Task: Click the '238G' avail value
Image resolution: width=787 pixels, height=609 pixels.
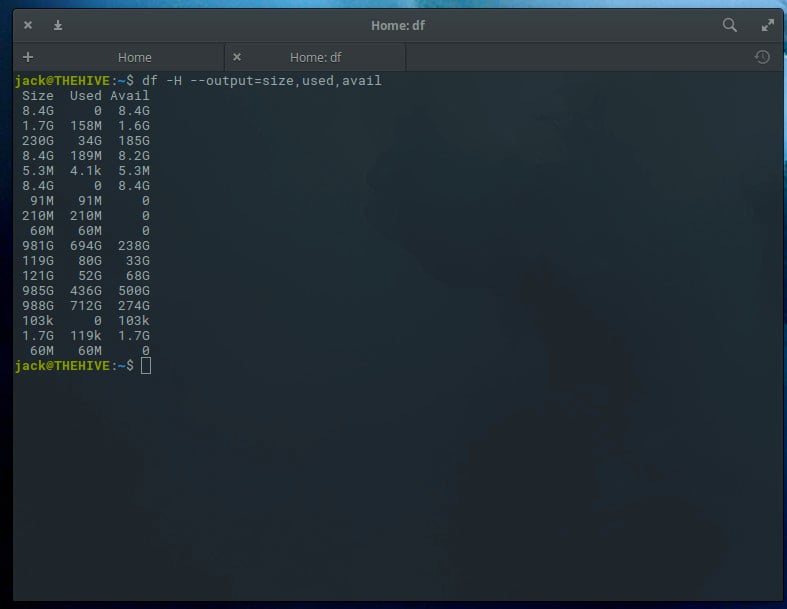Action: click(134, 246)
